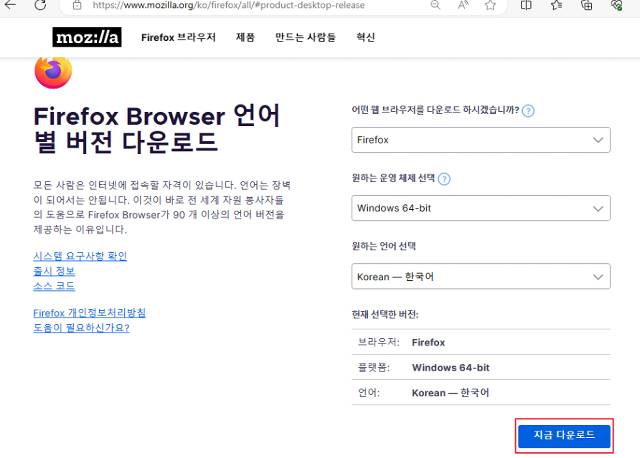Open the Windows 64-bit platform dropdown
This screenshot has height=458, width=640.
[481, 208]
